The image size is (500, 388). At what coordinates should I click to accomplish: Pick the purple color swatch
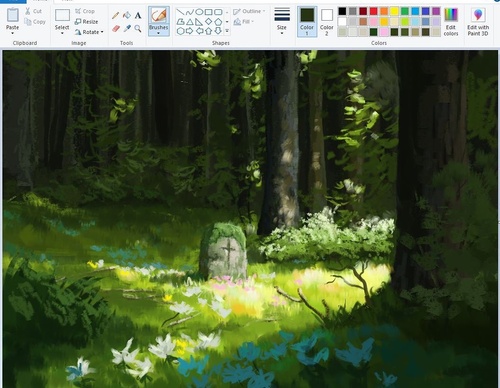click(x=436, y=11)
